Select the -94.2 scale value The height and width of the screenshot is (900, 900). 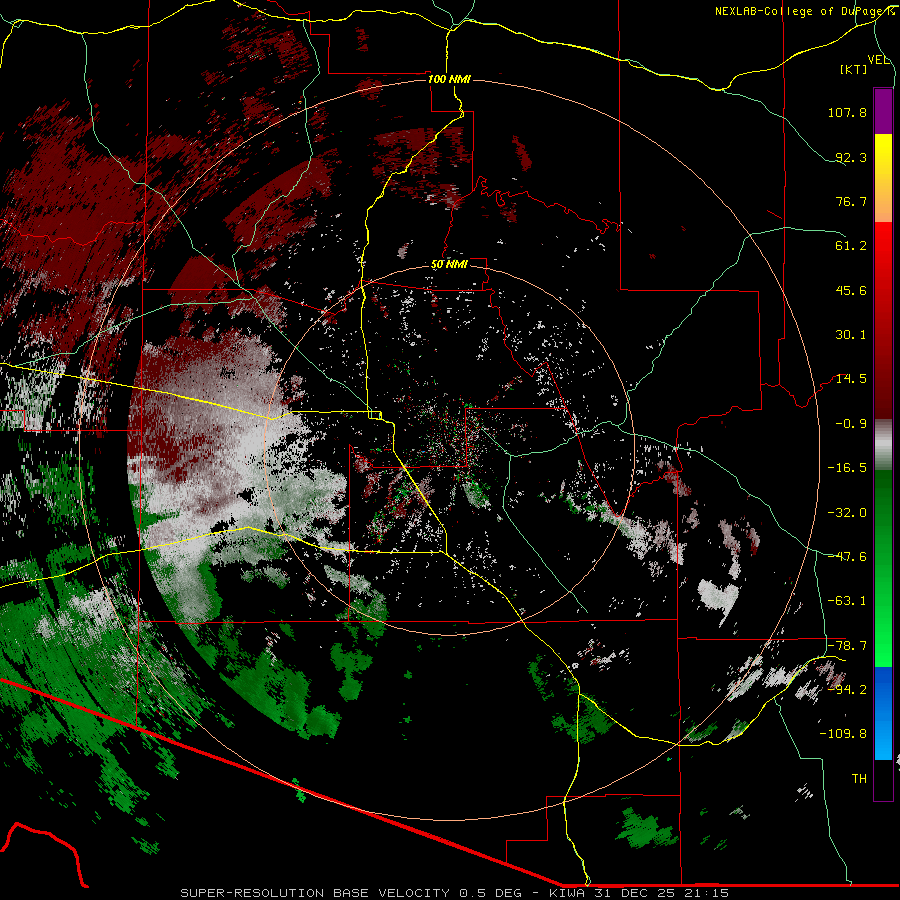[x=847, y=689]
